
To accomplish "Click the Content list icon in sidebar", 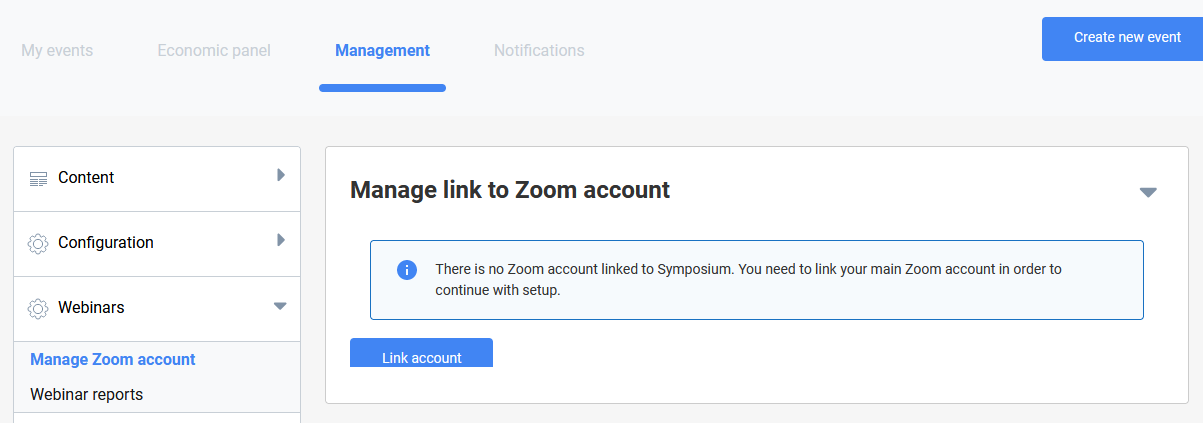I will 39,179.
